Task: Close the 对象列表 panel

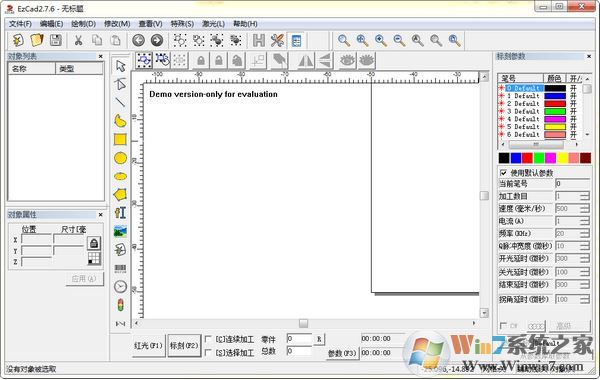Action: point(101,56)
